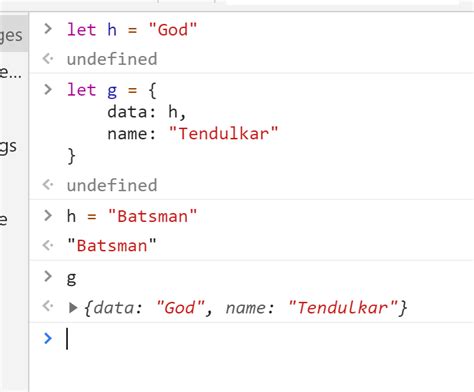Select the undefined result after the g declaration
The image size is (474, 392).
tap(112, 186)
